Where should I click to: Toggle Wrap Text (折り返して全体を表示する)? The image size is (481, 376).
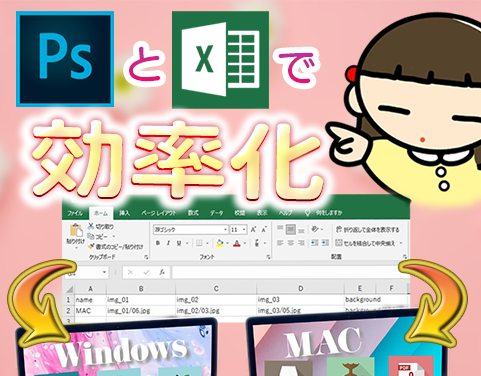pyautogui.click(x=367, y=229)
